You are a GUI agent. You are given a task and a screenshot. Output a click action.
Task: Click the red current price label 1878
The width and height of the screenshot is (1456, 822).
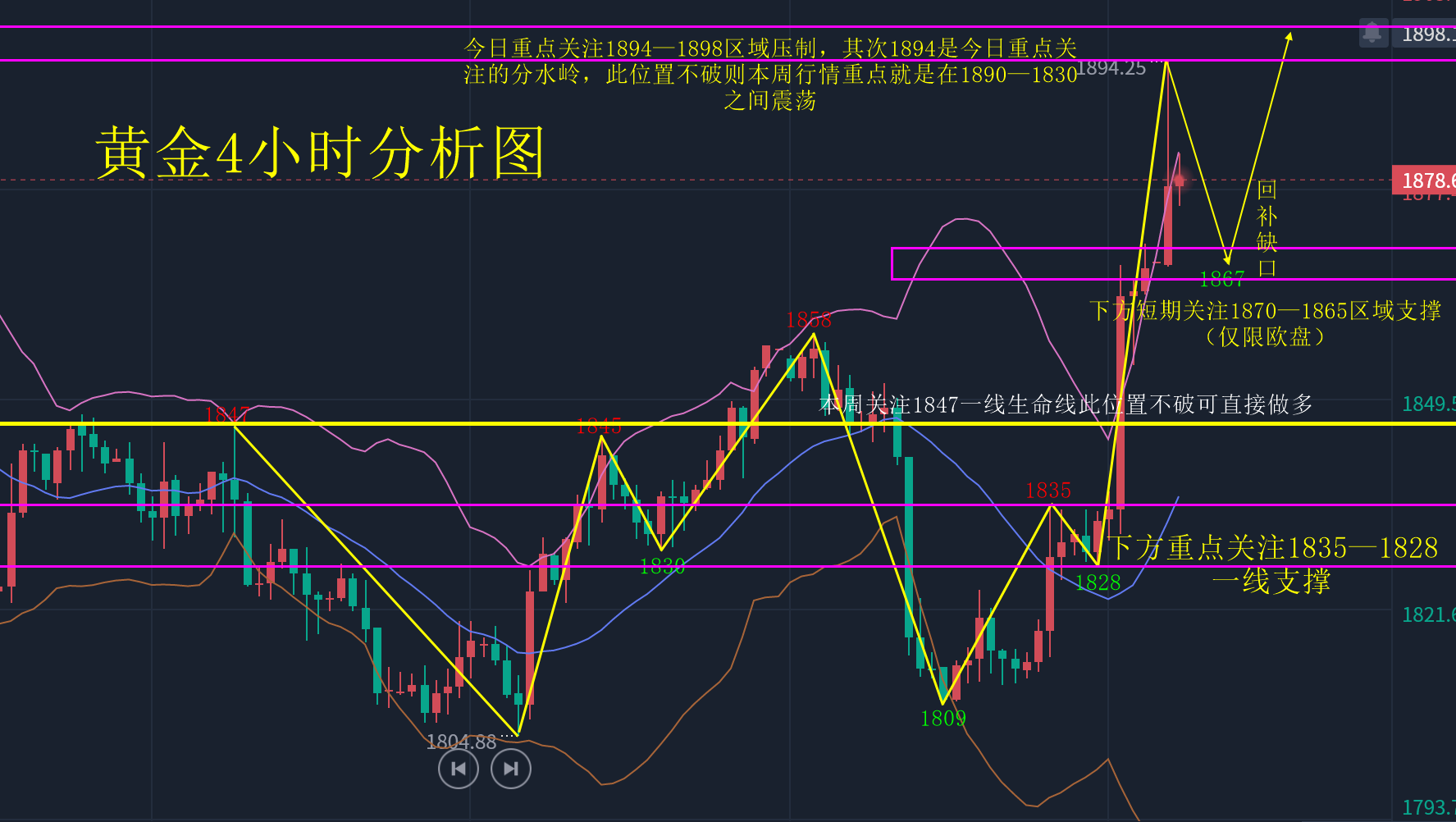(1425, 180)
